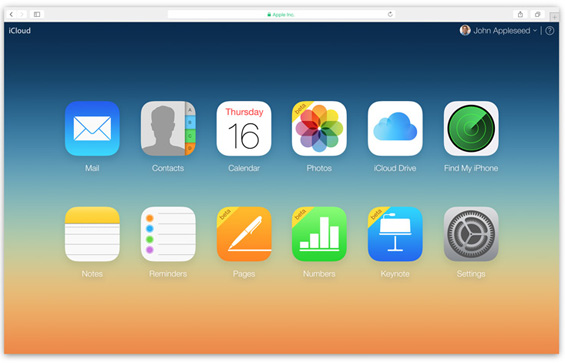Click the Safari share button

520,14
